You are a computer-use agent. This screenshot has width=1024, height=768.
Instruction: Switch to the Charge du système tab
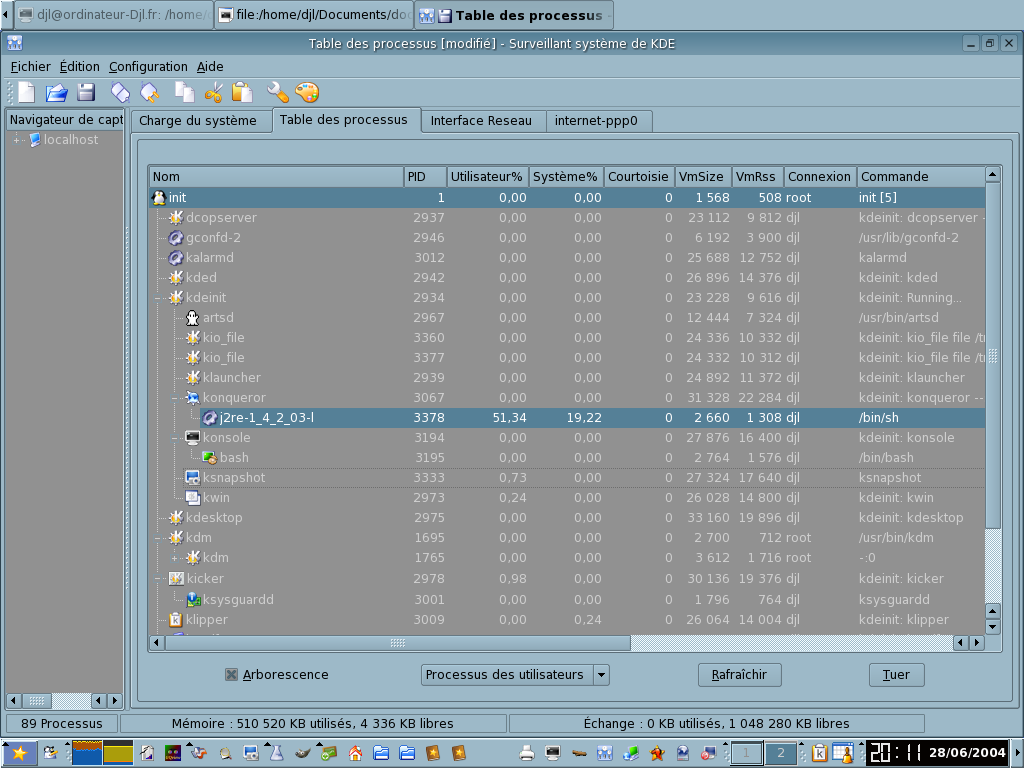[198, 121]
